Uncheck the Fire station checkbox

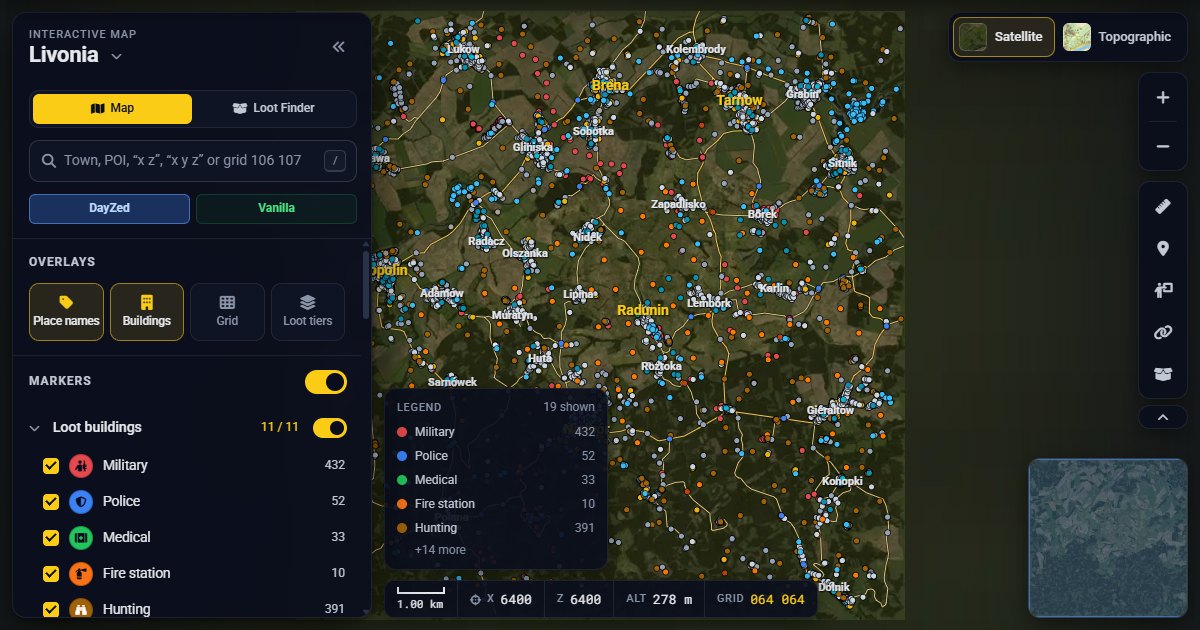pyautogui.click(x=51, y=574)
